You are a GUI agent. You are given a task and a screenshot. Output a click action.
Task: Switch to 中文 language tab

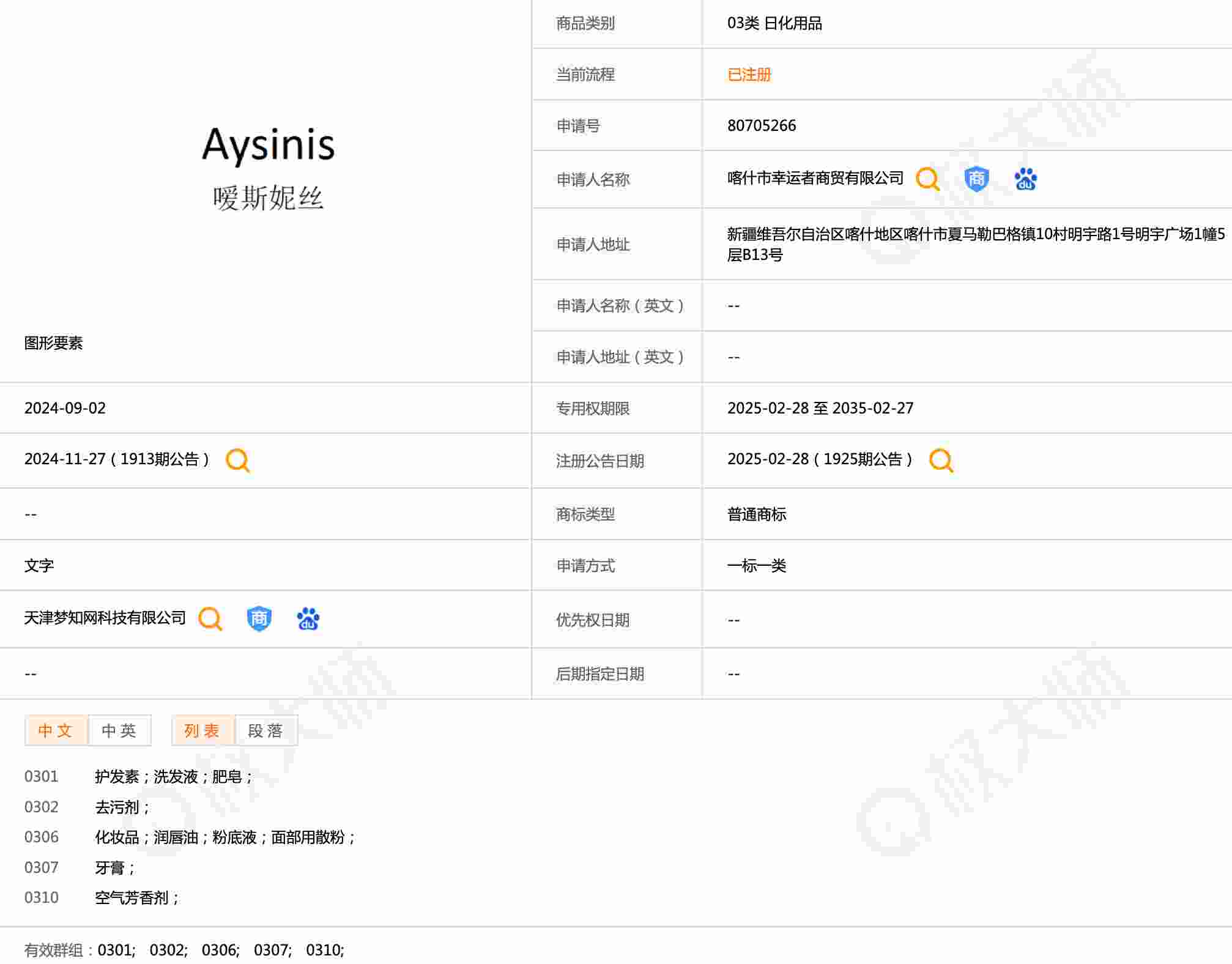[56, 730]
